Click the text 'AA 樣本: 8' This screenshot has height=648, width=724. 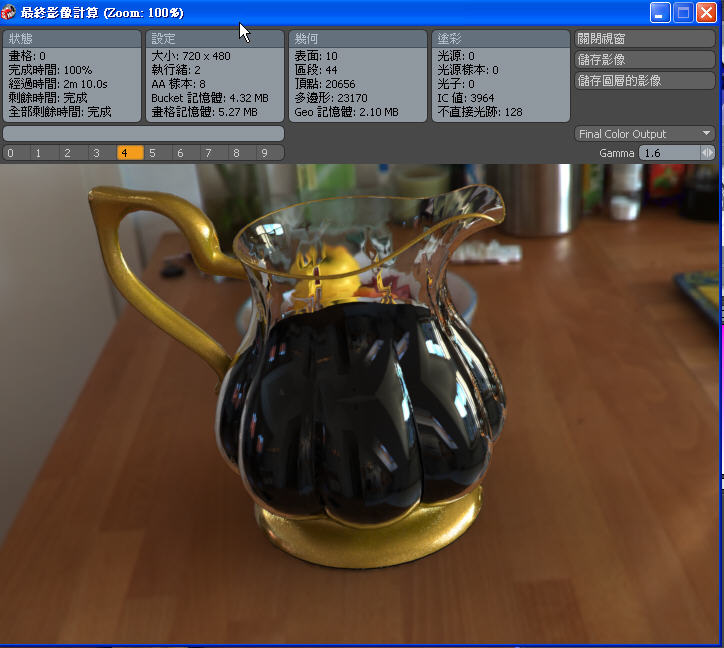(178, 84)
